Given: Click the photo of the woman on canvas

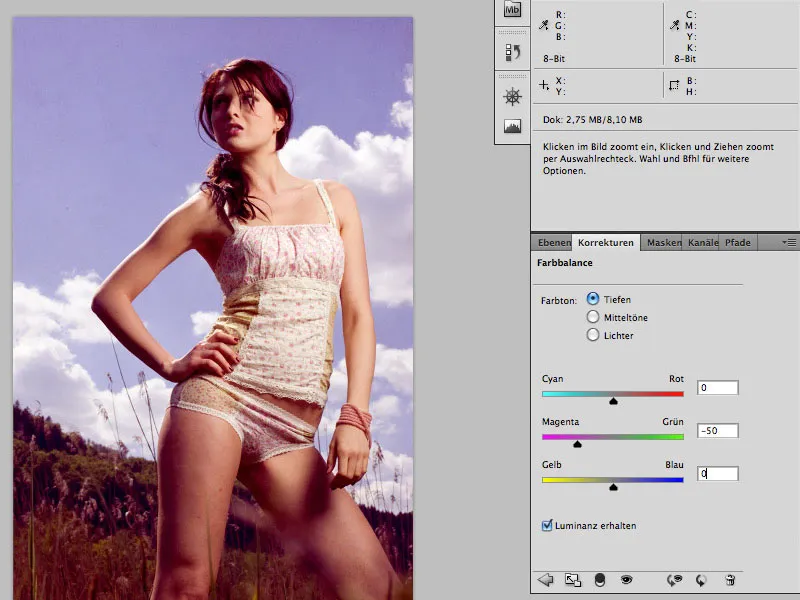Looking at the screenshot, I should (213, 308).
